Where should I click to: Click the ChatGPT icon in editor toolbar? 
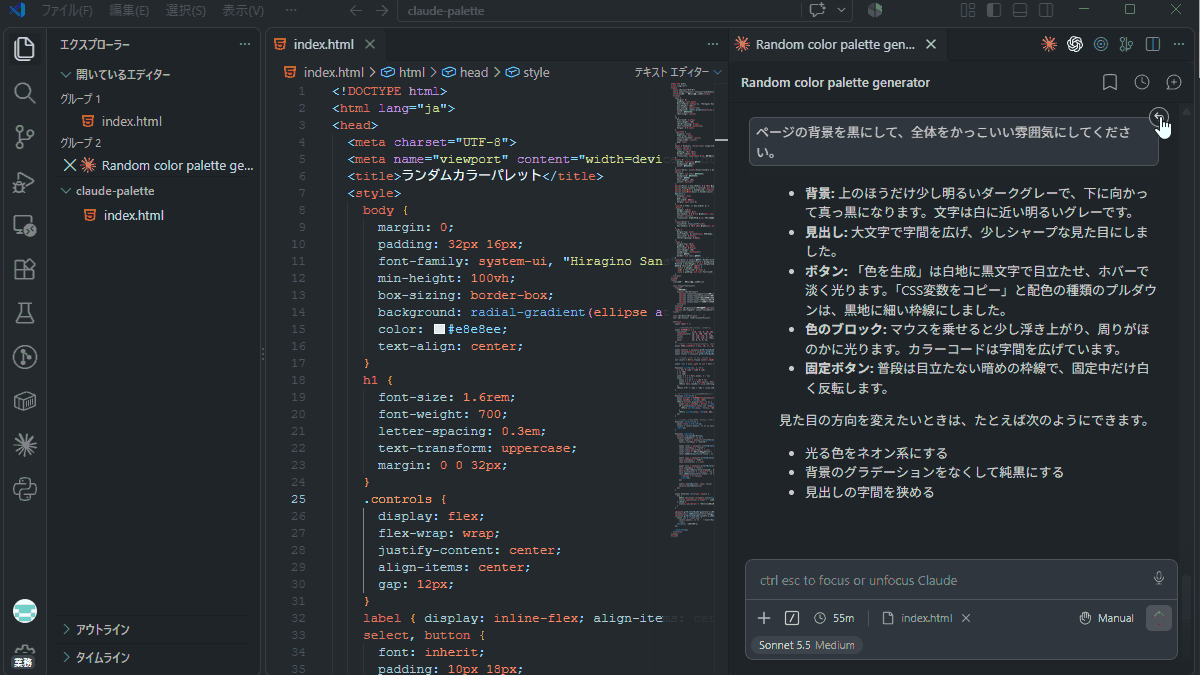coord(1075,44)
